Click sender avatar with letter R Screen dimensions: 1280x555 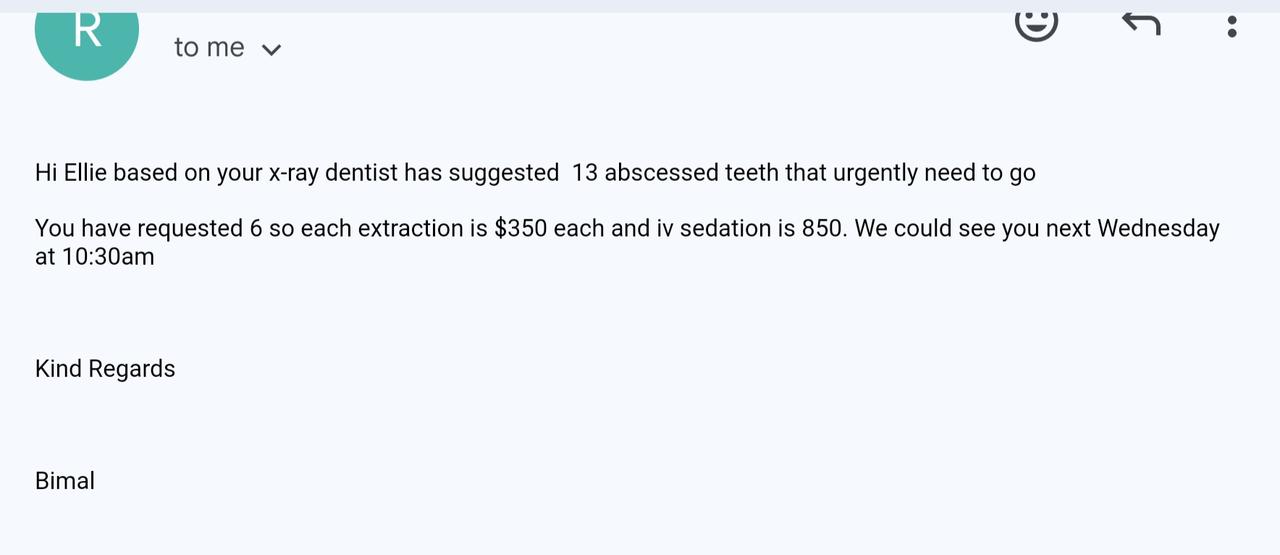tap(87, 35)
